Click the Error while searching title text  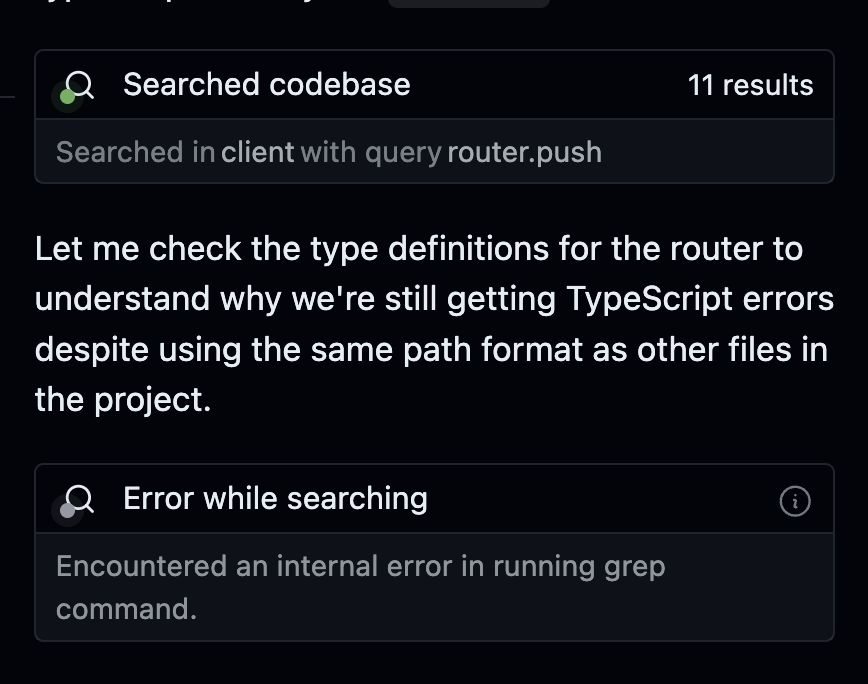pyautogui.click(x=275, y=499)
